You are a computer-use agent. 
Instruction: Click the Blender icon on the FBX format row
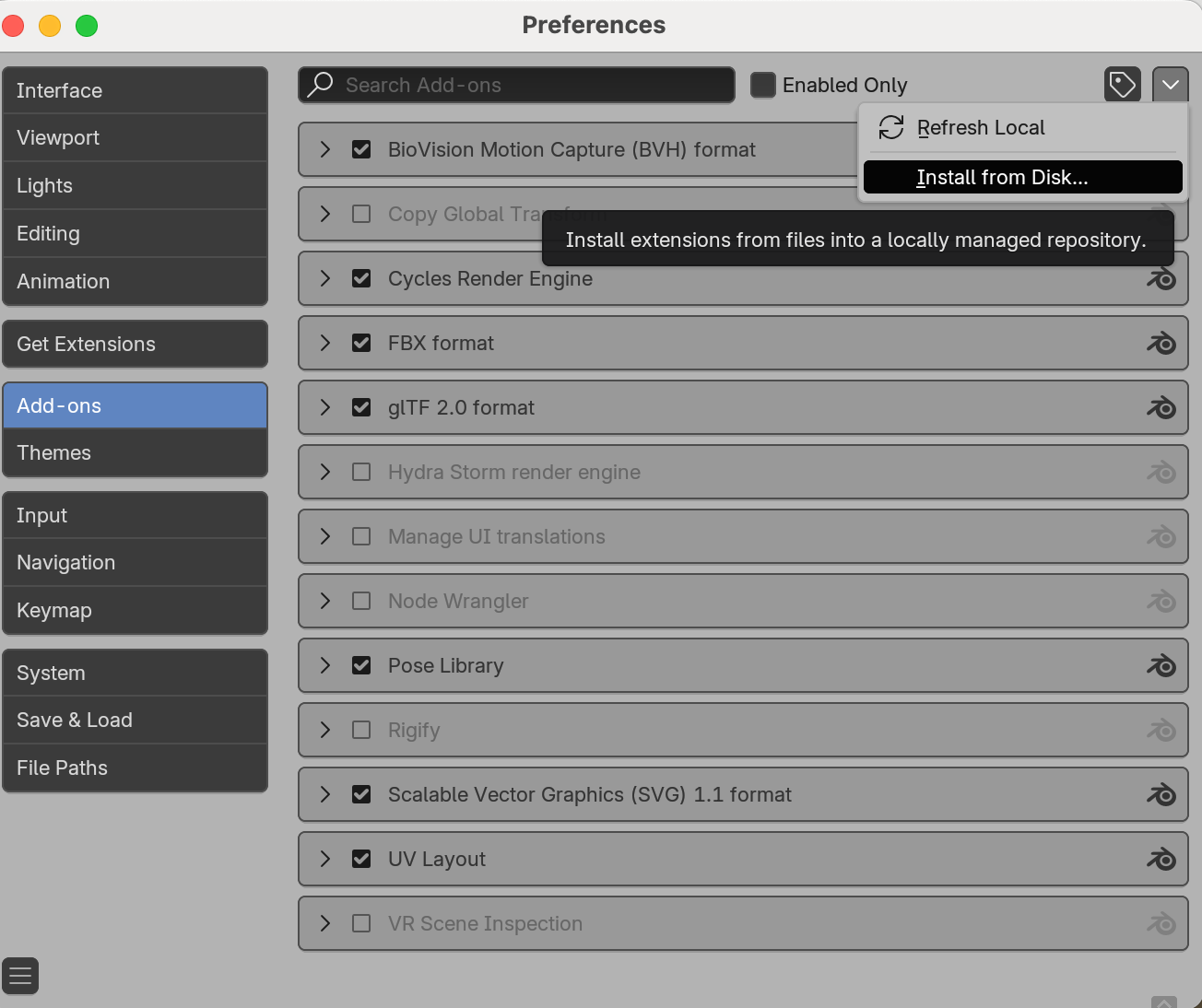coord(1161,343)
